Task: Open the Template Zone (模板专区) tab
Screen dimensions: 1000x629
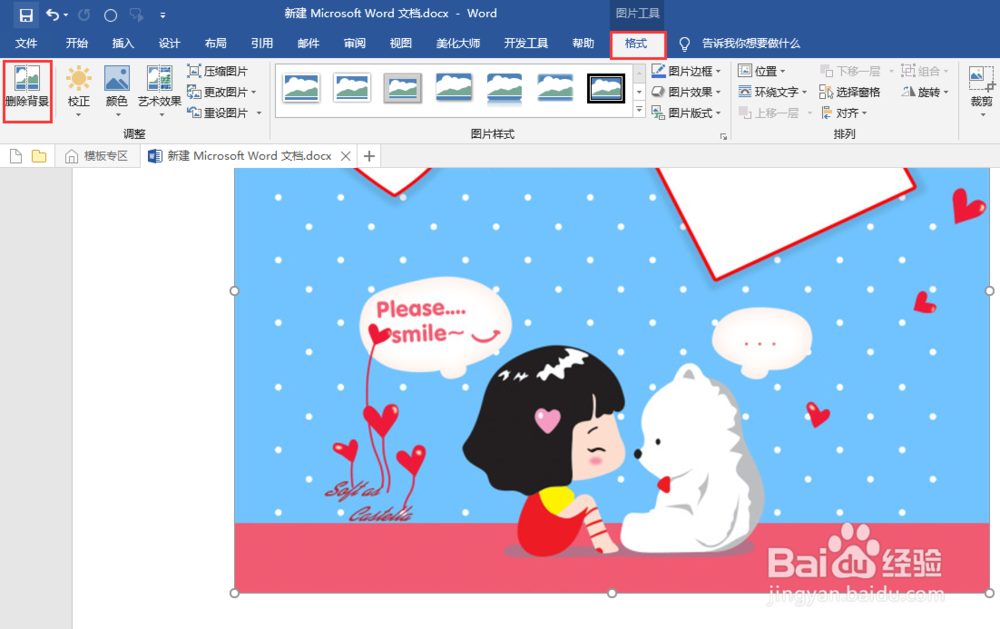Action: pos(96,156)
